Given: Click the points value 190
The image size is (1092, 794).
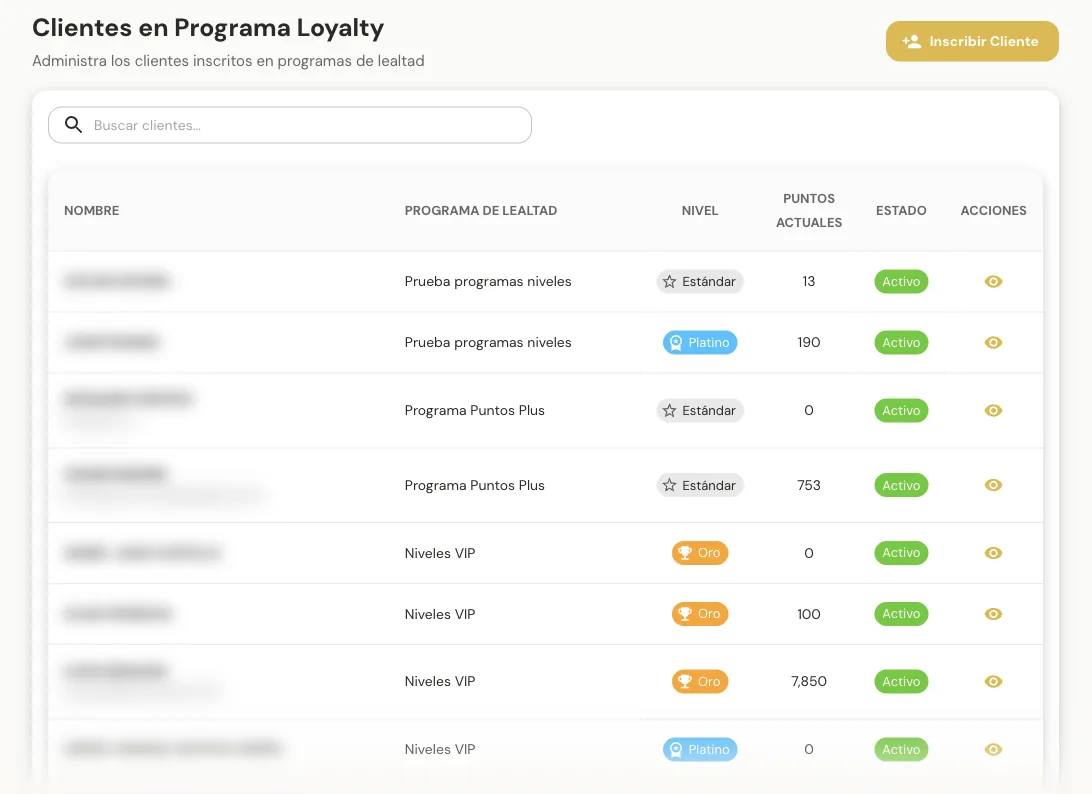Looking at the screenshot, I should click(x=809, y=343).
